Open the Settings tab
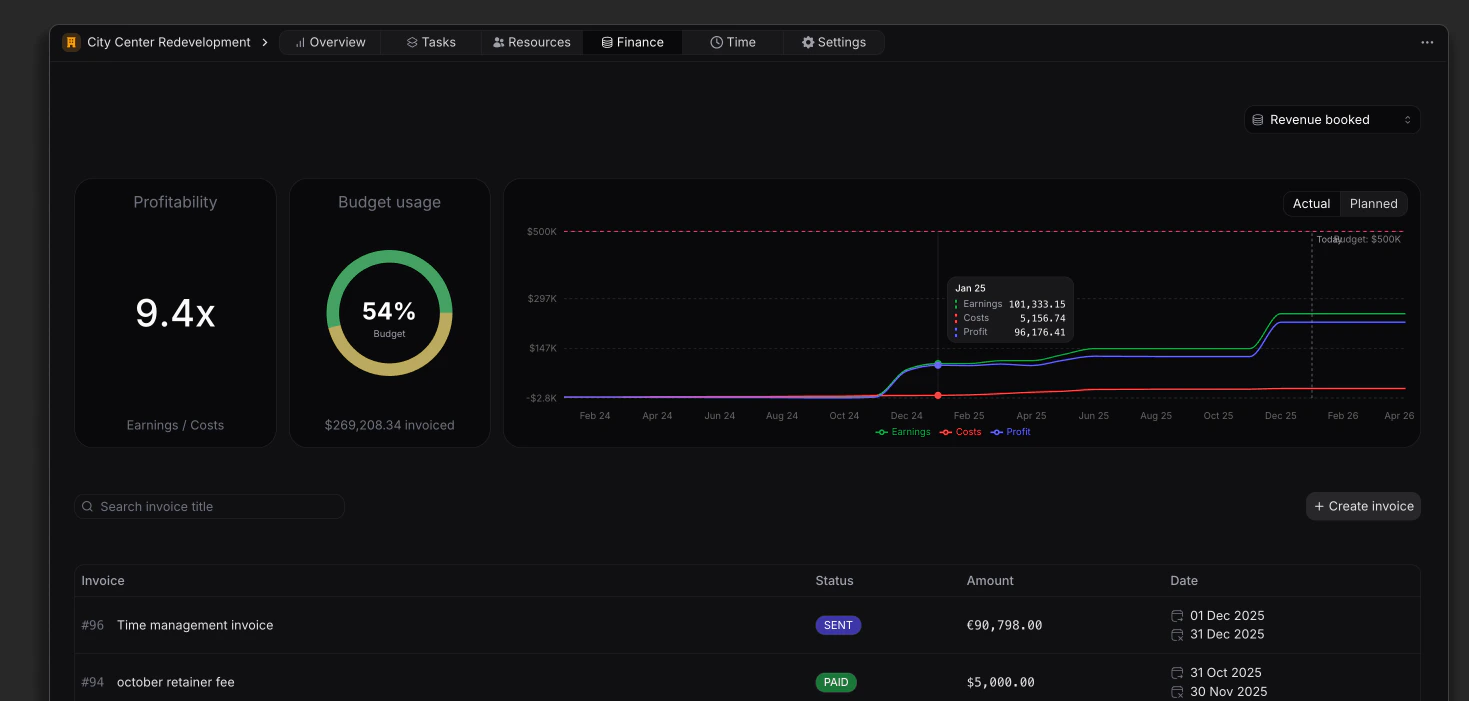 tap(834, 42)
